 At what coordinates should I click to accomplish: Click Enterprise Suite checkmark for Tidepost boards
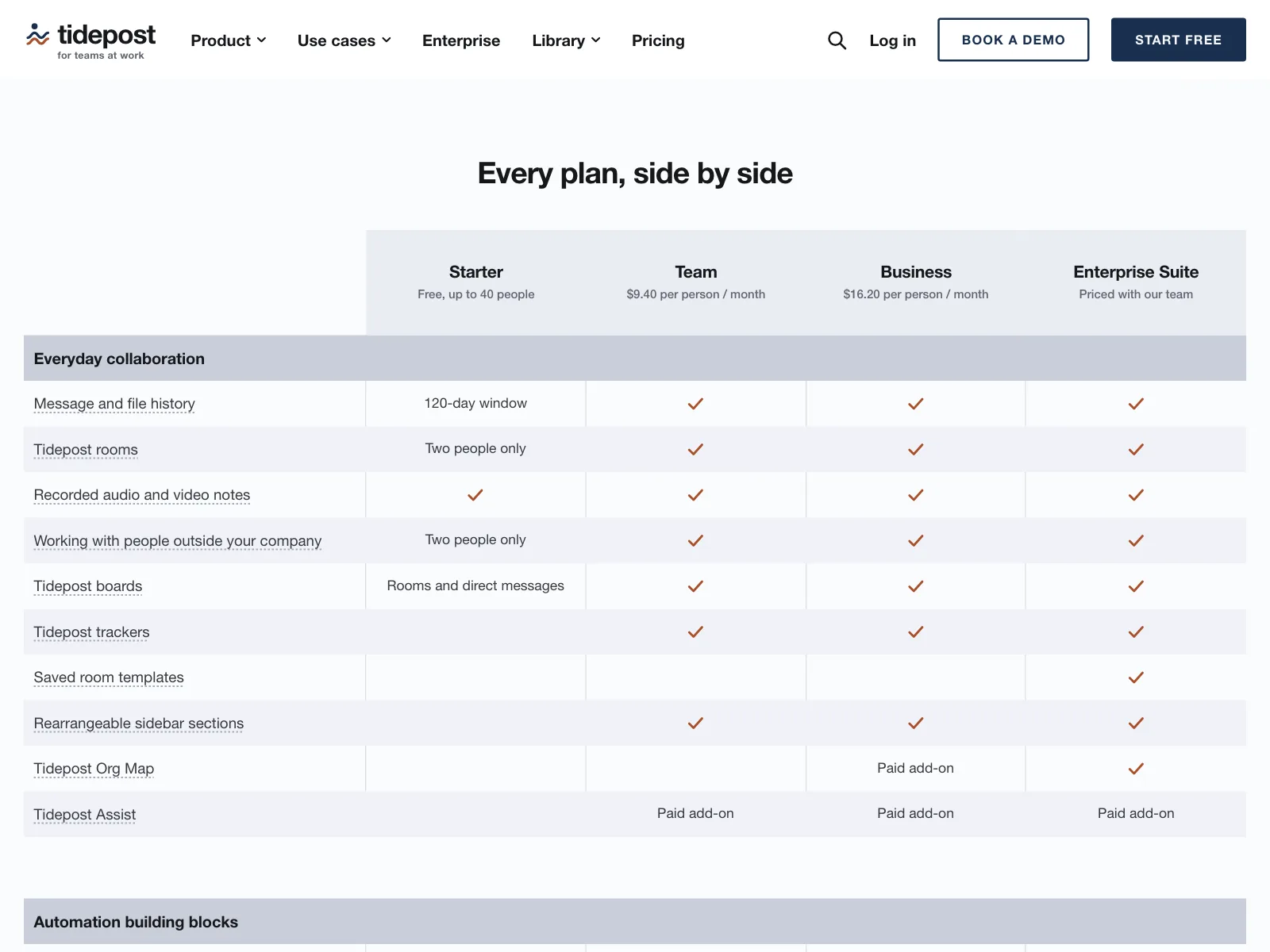coord(1136,586)
